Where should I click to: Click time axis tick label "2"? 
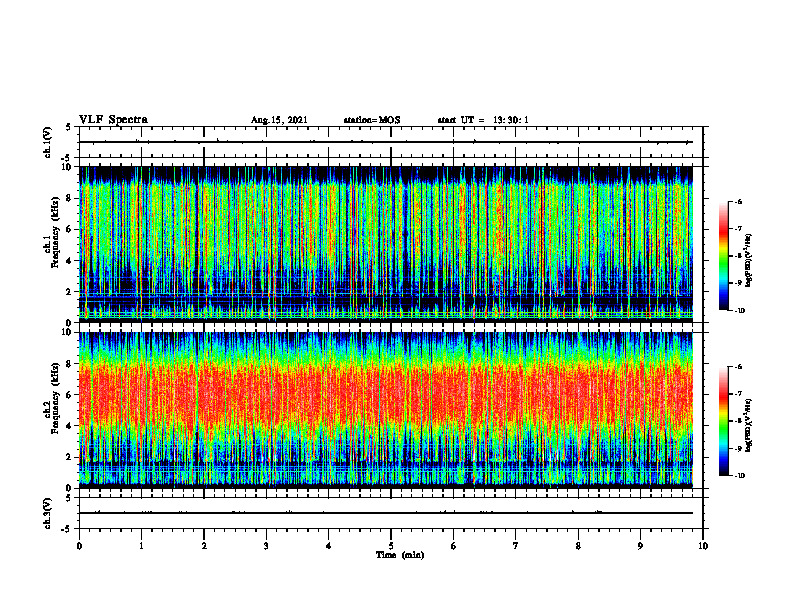pyautogui.click(x=204, y=546)
